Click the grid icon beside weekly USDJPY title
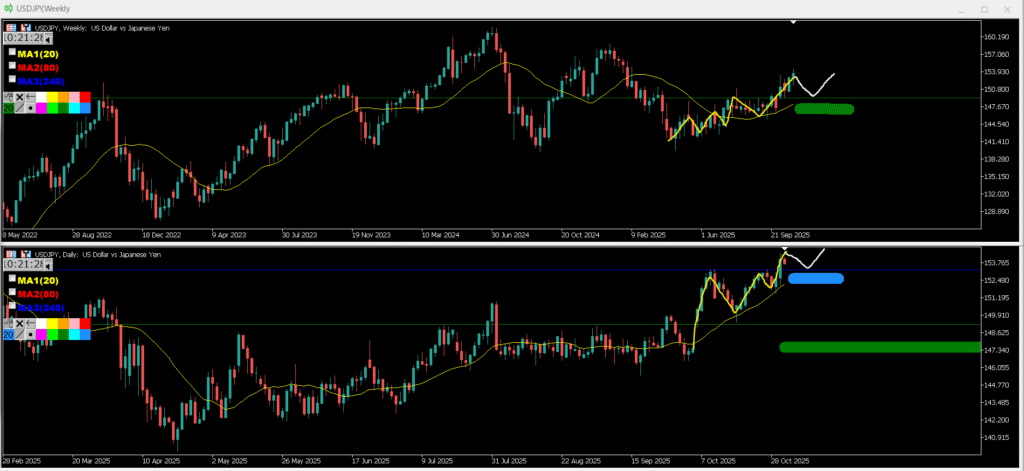1024x471 pixels. coord(9,28)
